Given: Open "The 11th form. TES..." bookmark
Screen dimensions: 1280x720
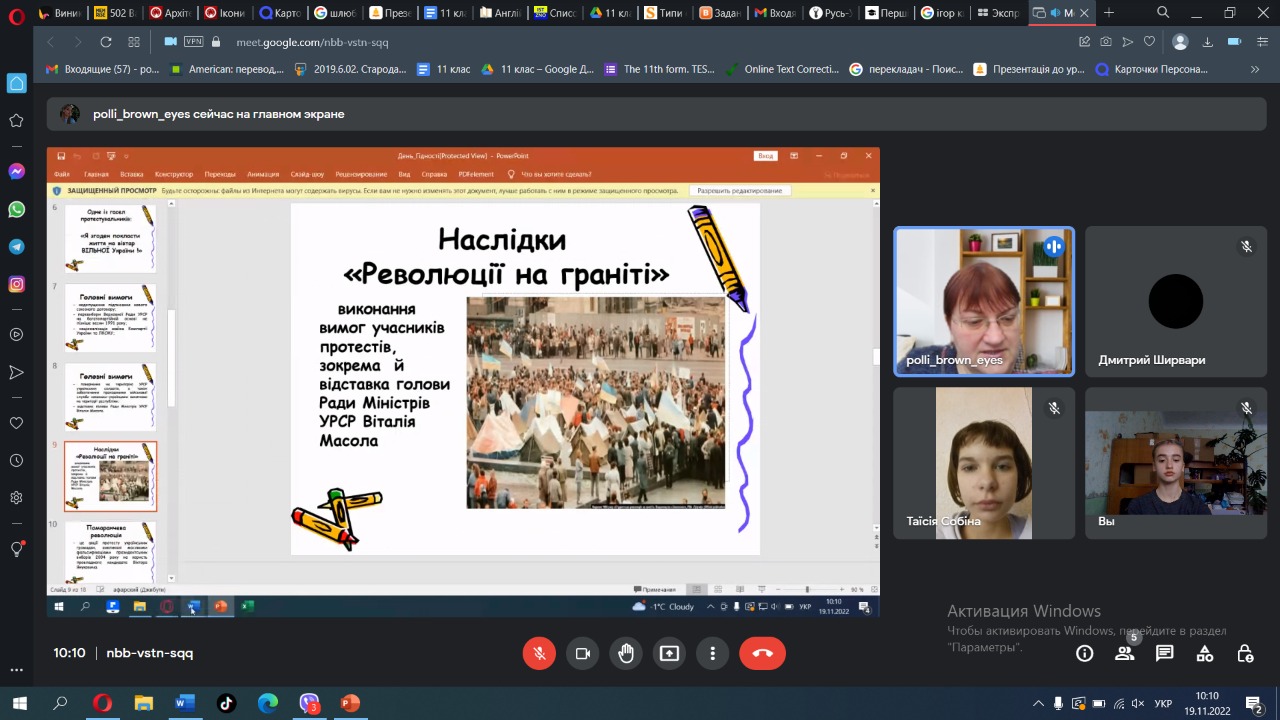Looking at the screenshot, I should [x=660, y=69].
